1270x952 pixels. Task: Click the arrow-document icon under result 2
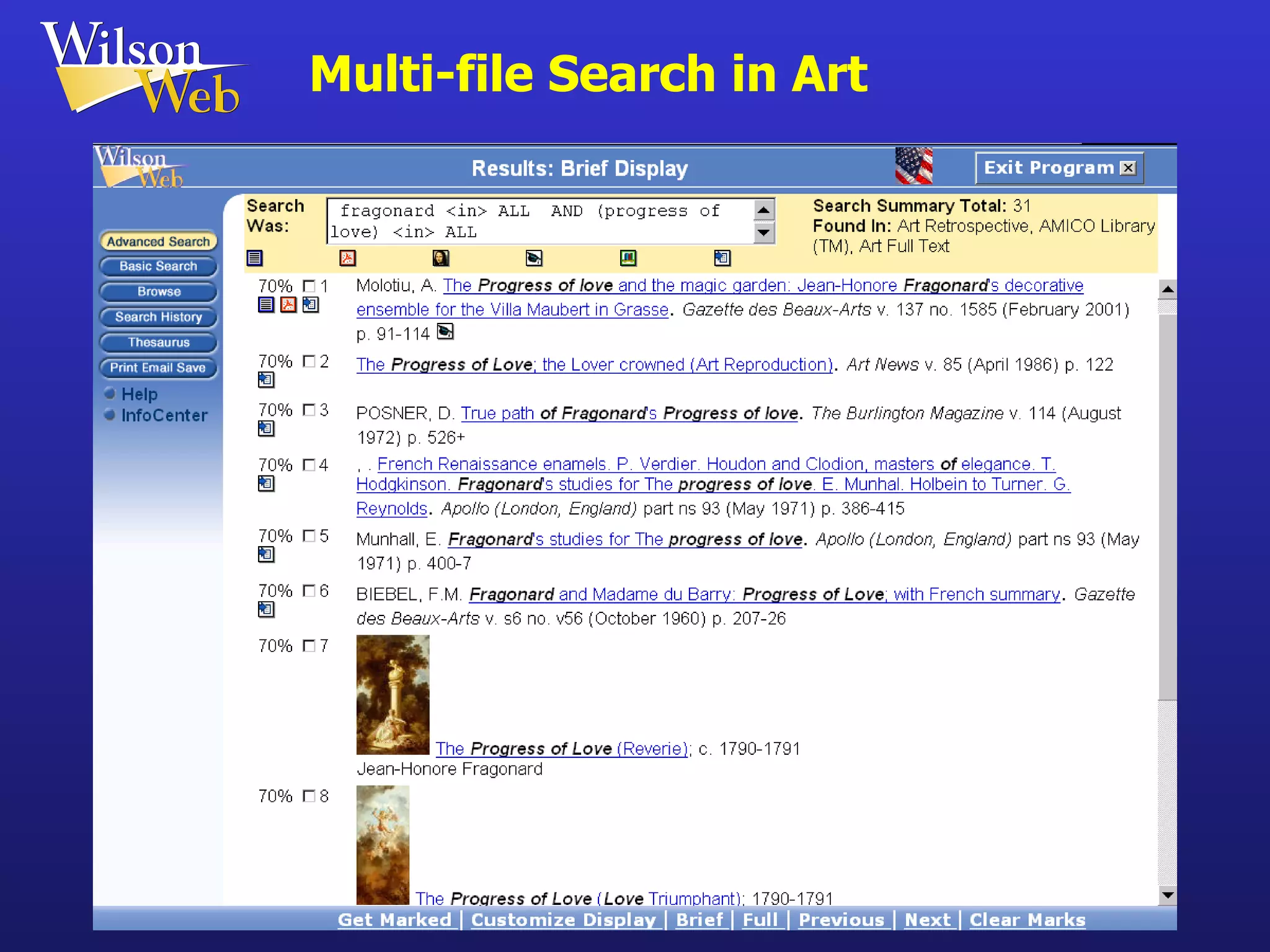(266, 380)
